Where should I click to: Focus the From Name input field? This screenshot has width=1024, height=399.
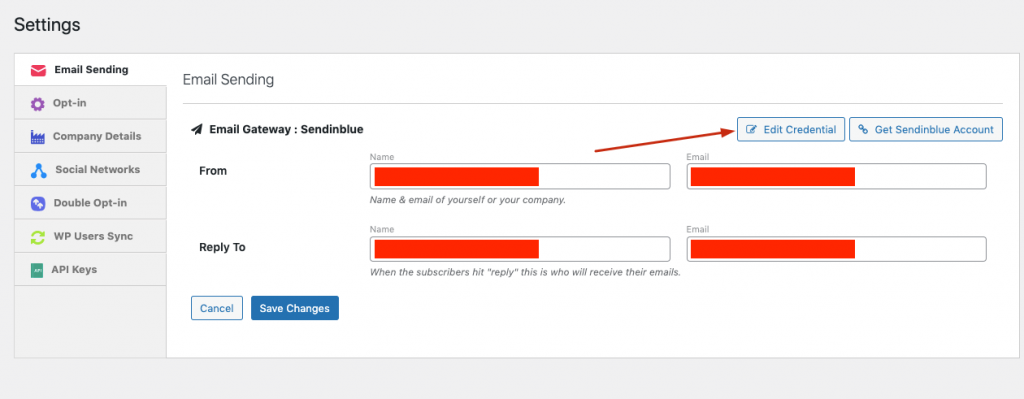520,176
